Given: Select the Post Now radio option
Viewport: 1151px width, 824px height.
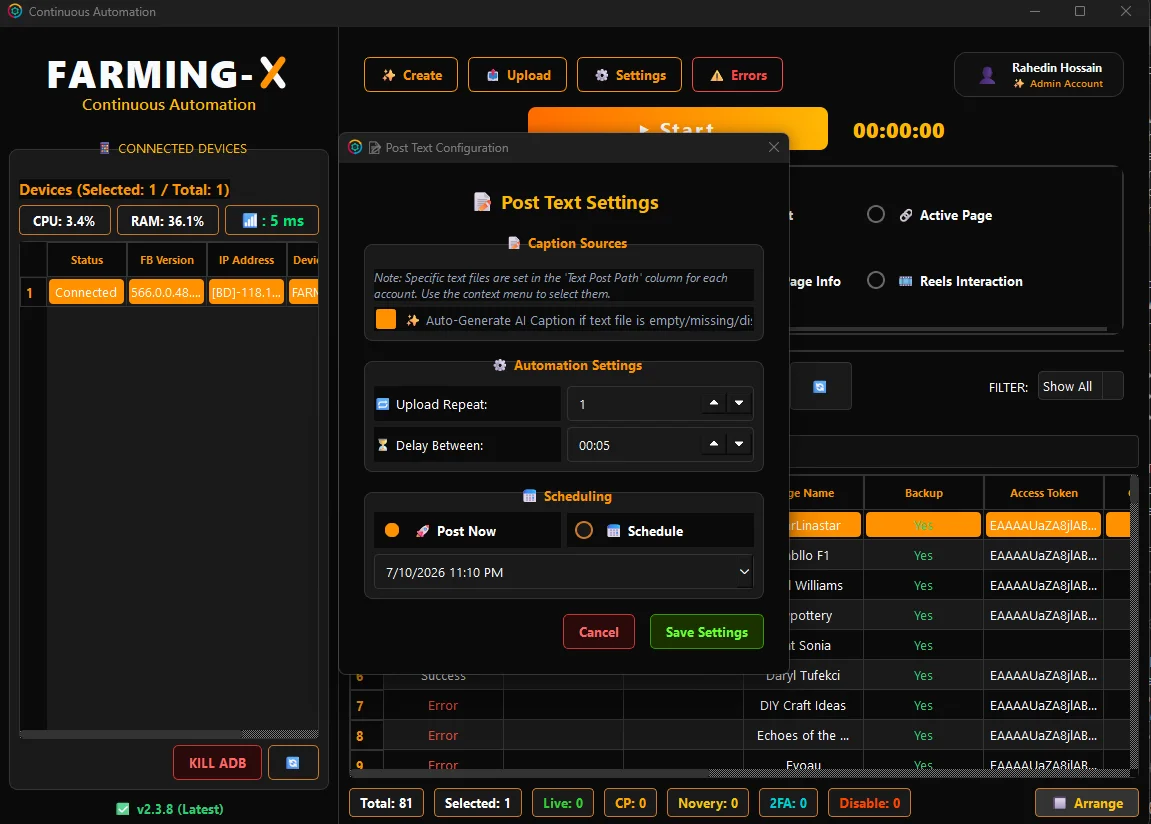Looking at the screenshot, I should click(x=392, y=531).
